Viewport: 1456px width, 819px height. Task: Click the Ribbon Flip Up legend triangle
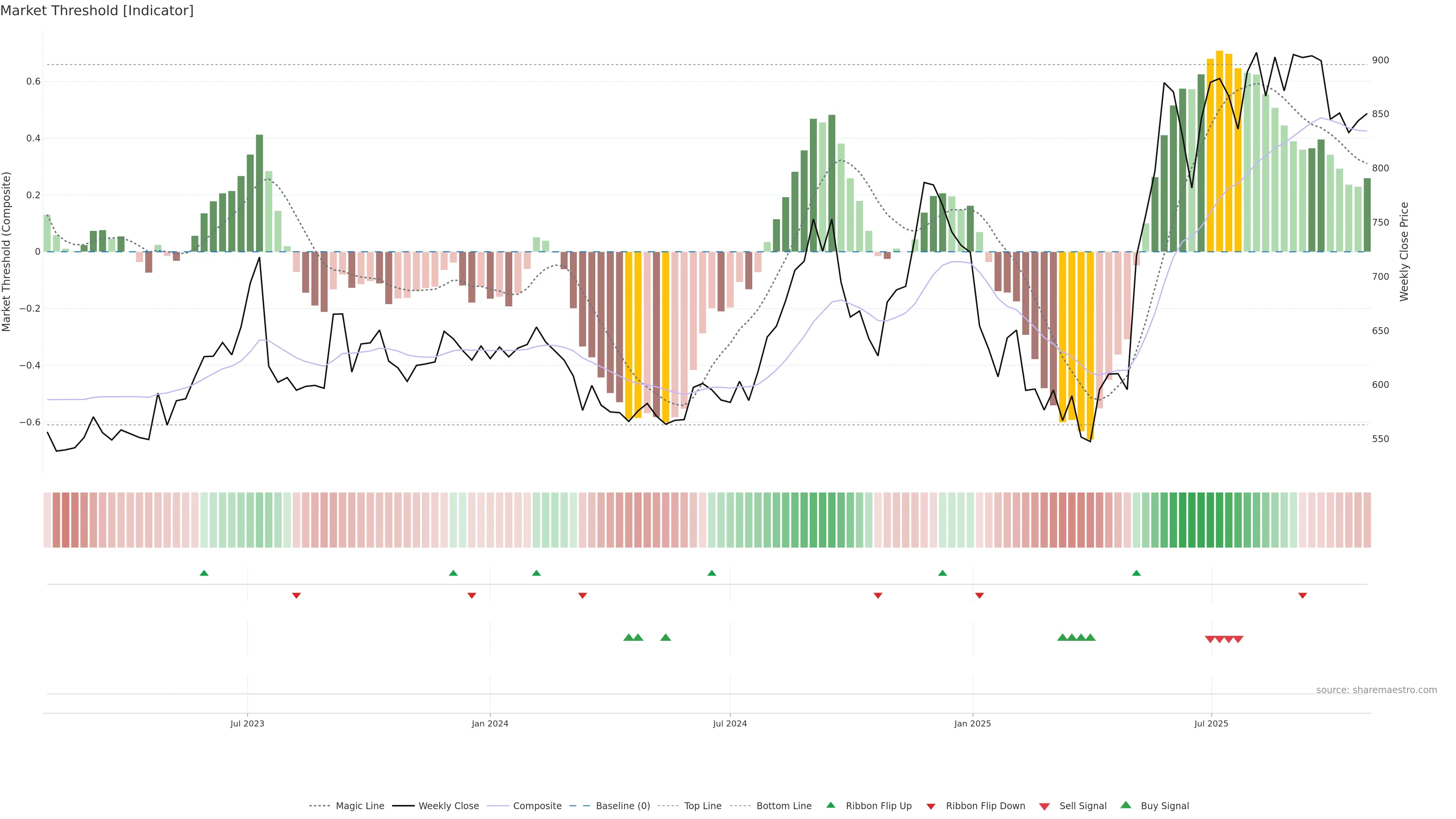tap(830, 805)
